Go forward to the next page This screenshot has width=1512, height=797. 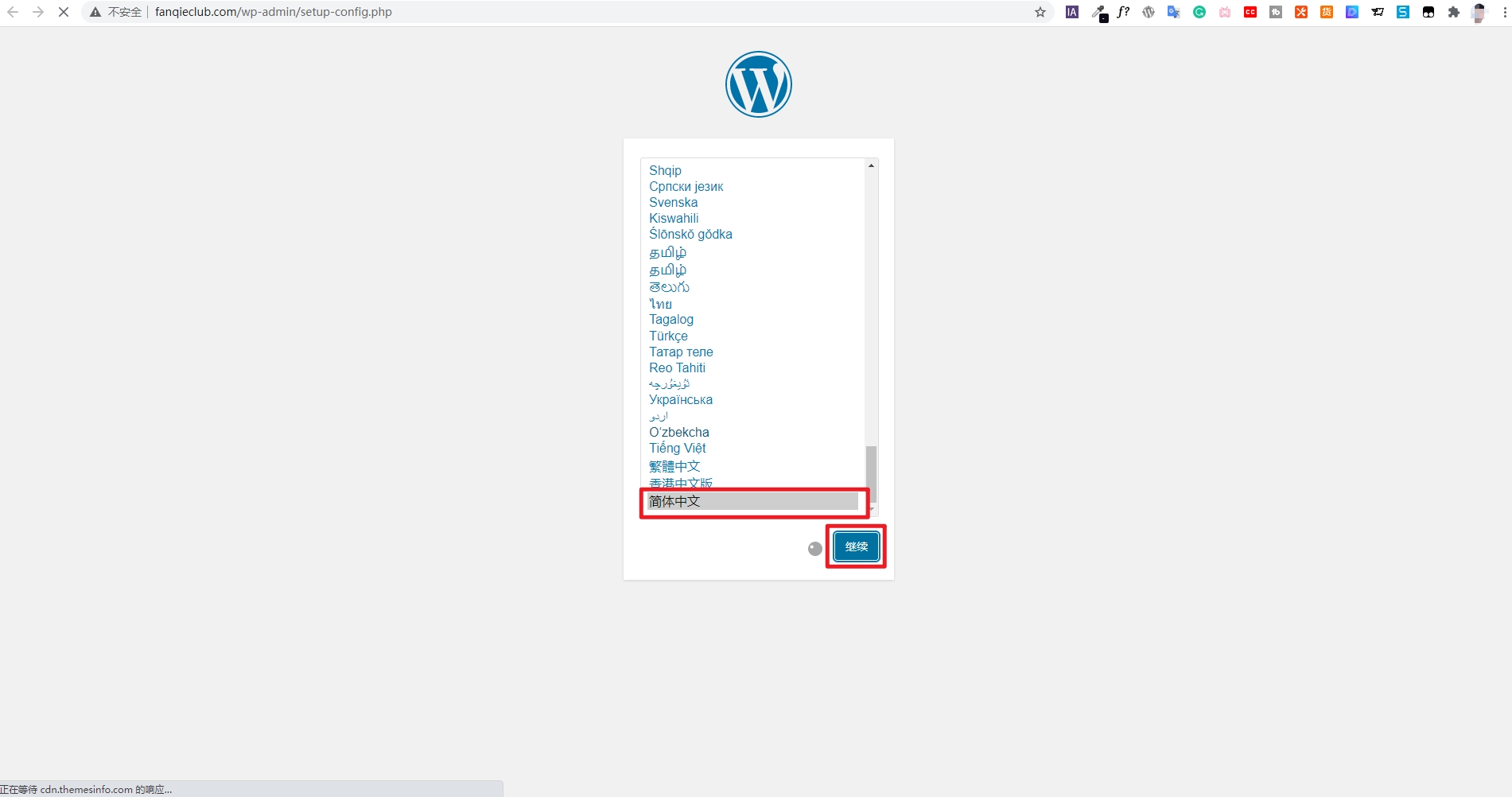click(38, 12)
